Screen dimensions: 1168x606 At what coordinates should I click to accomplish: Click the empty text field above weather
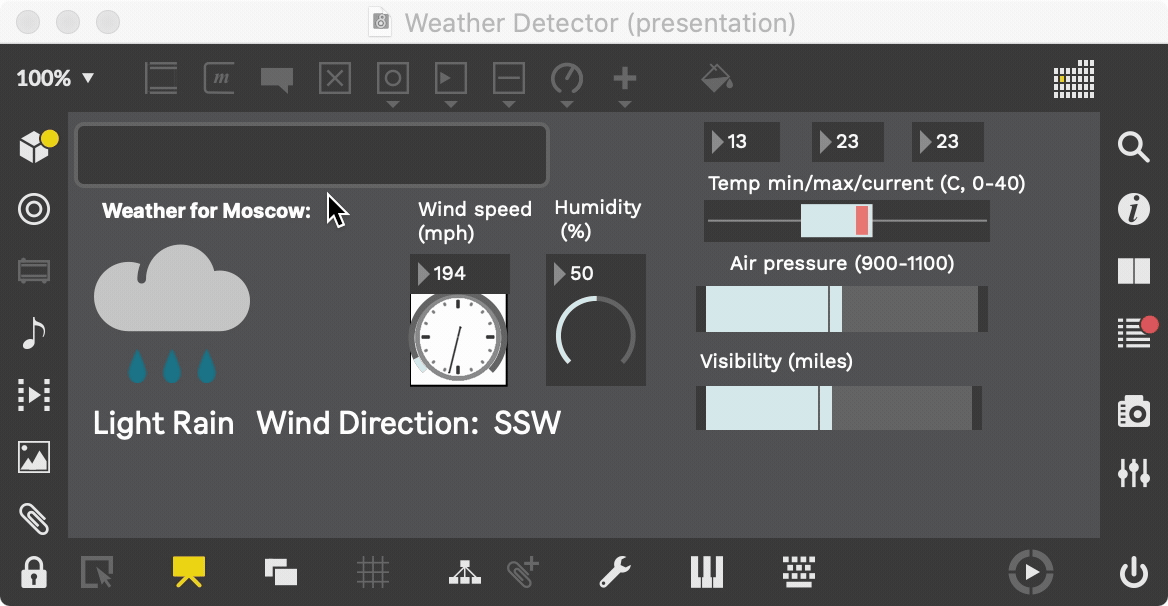312,155
